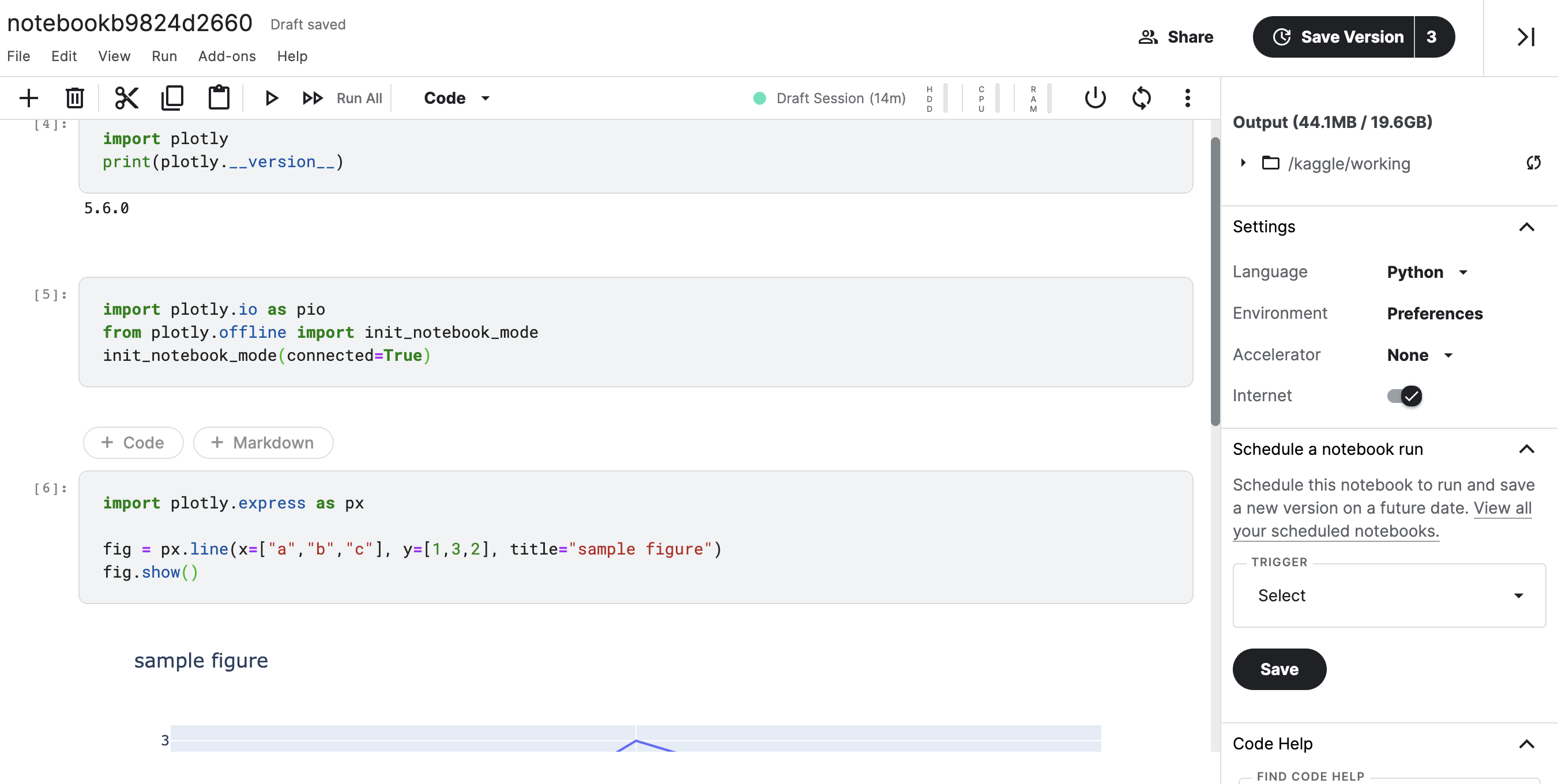Image resolution: width=1558 pixels, height=784 pixels.
Task: Cut the cell with scissors icon
Action: (x=126, y=98)
